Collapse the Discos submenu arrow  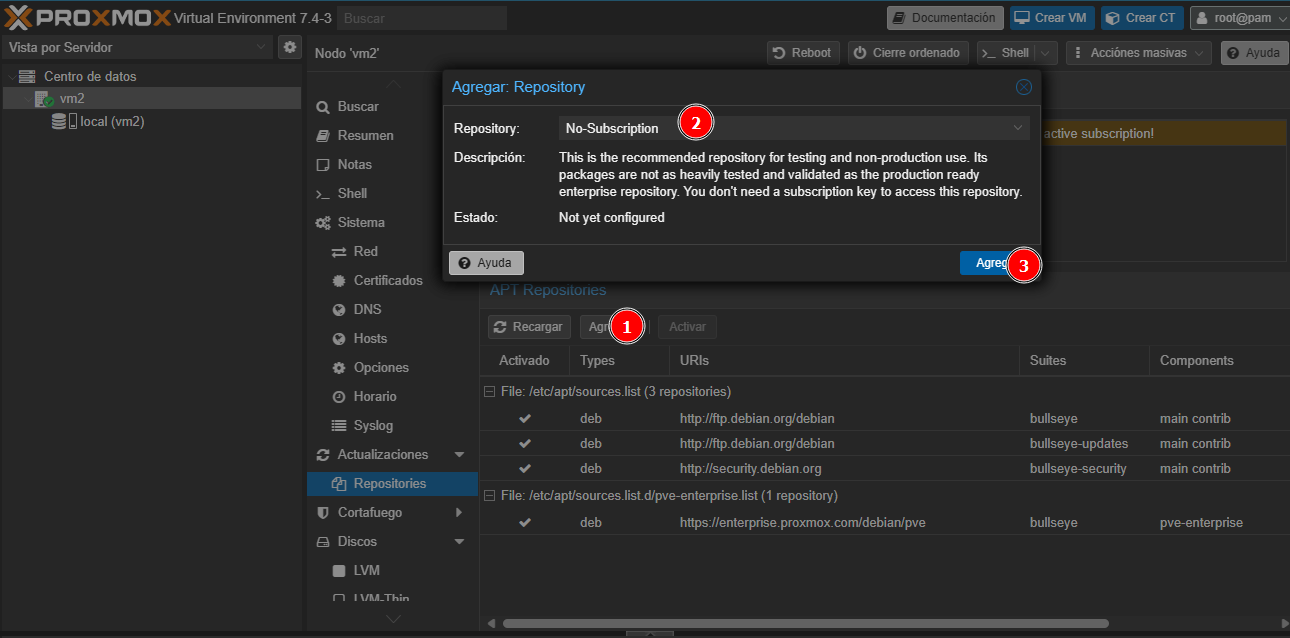tap(460, 542)
